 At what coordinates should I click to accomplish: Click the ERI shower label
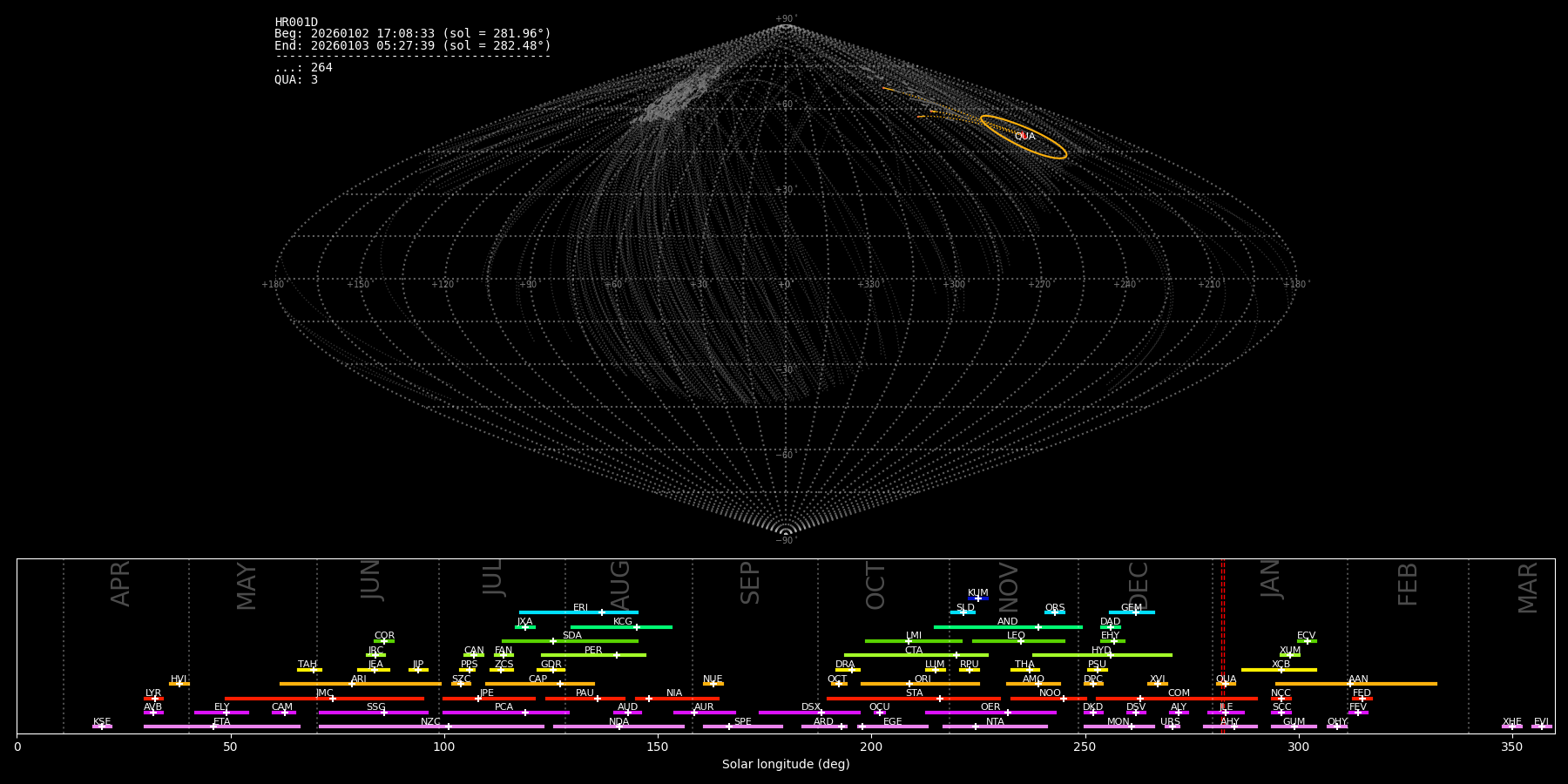(580, 608)
